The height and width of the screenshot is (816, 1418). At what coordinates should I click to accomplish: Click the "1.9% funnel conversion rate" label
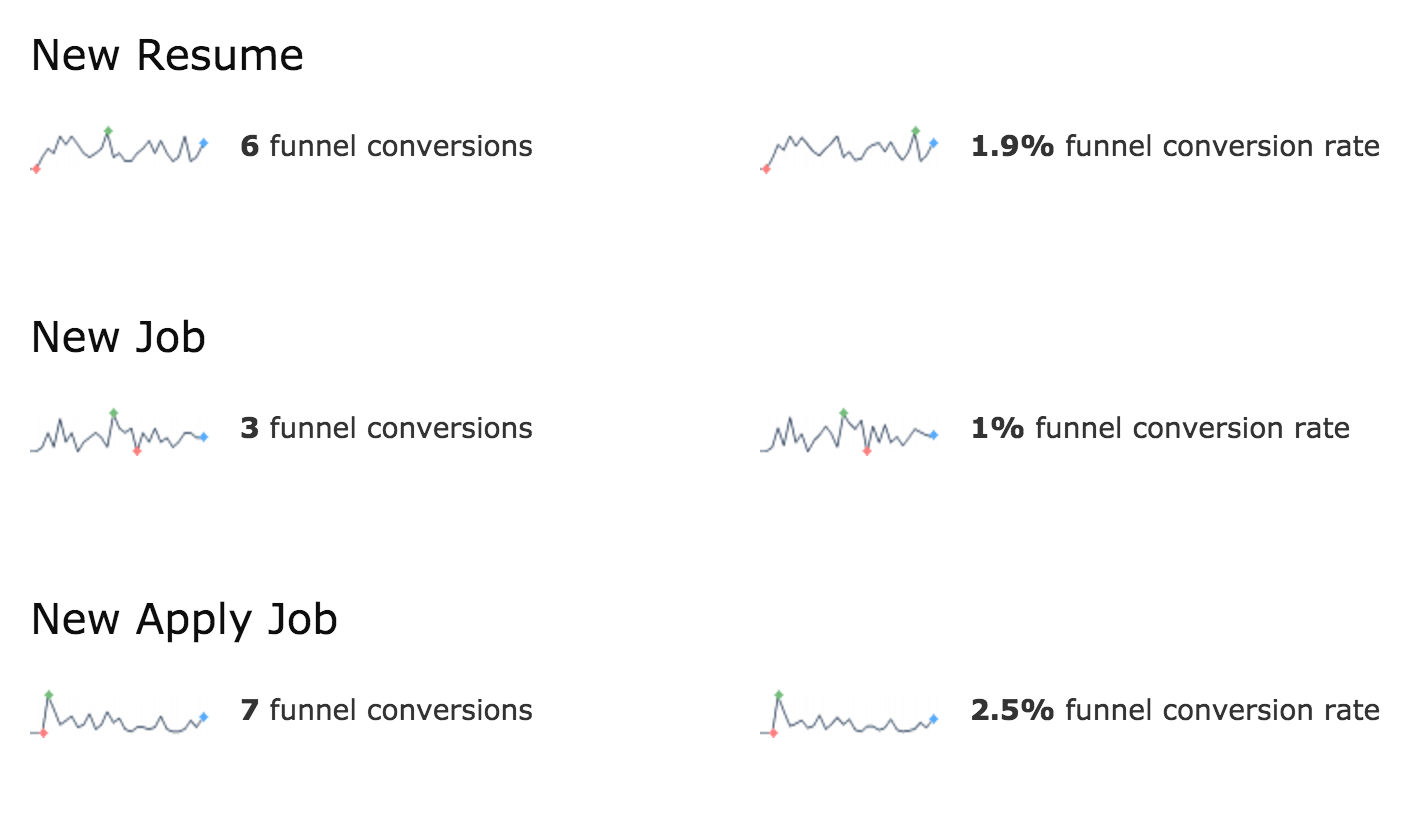[1175, 147]
